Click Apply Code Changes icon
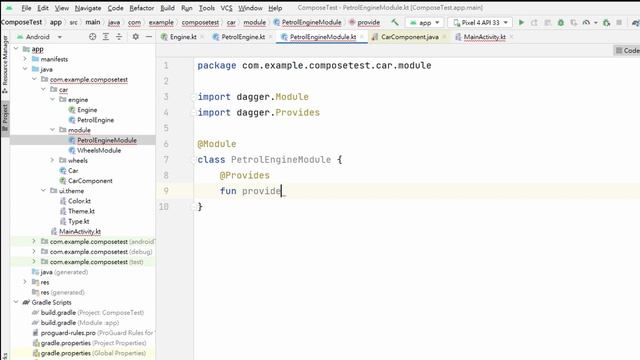The width and height of the screenshot is (640, 360). coord(548,22)
